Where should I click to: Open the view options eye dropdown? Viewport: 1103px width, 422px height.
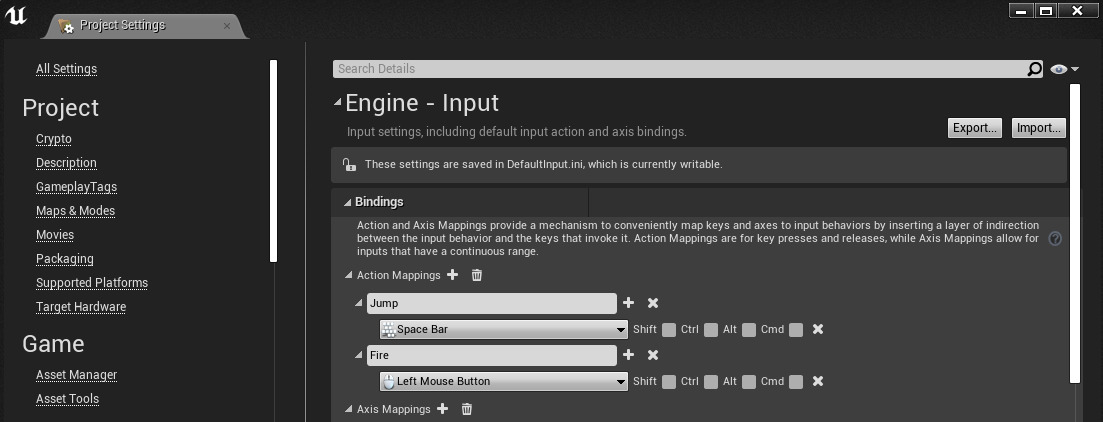[1064, 69]
